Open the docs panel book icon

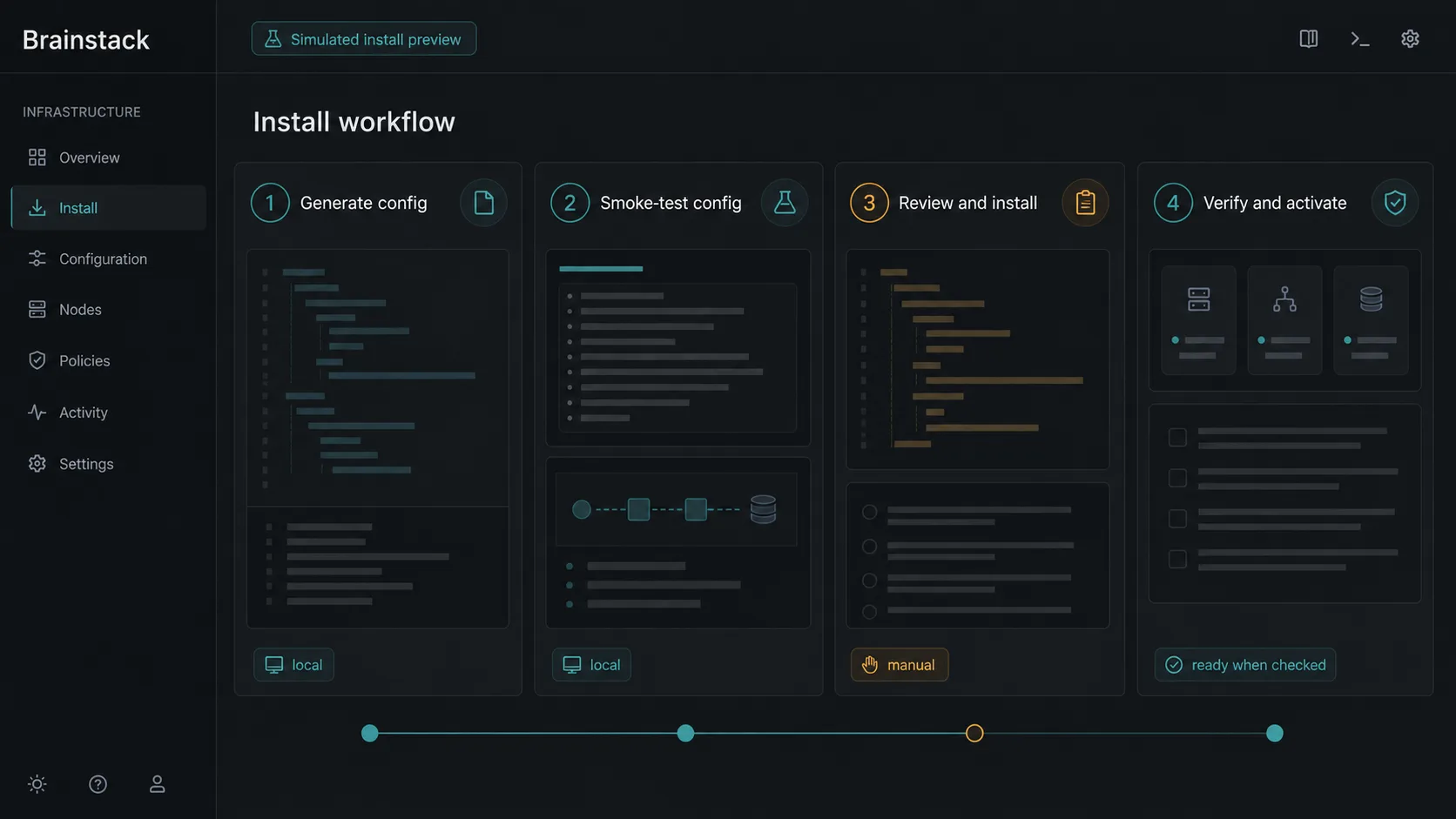point(1308,38)
